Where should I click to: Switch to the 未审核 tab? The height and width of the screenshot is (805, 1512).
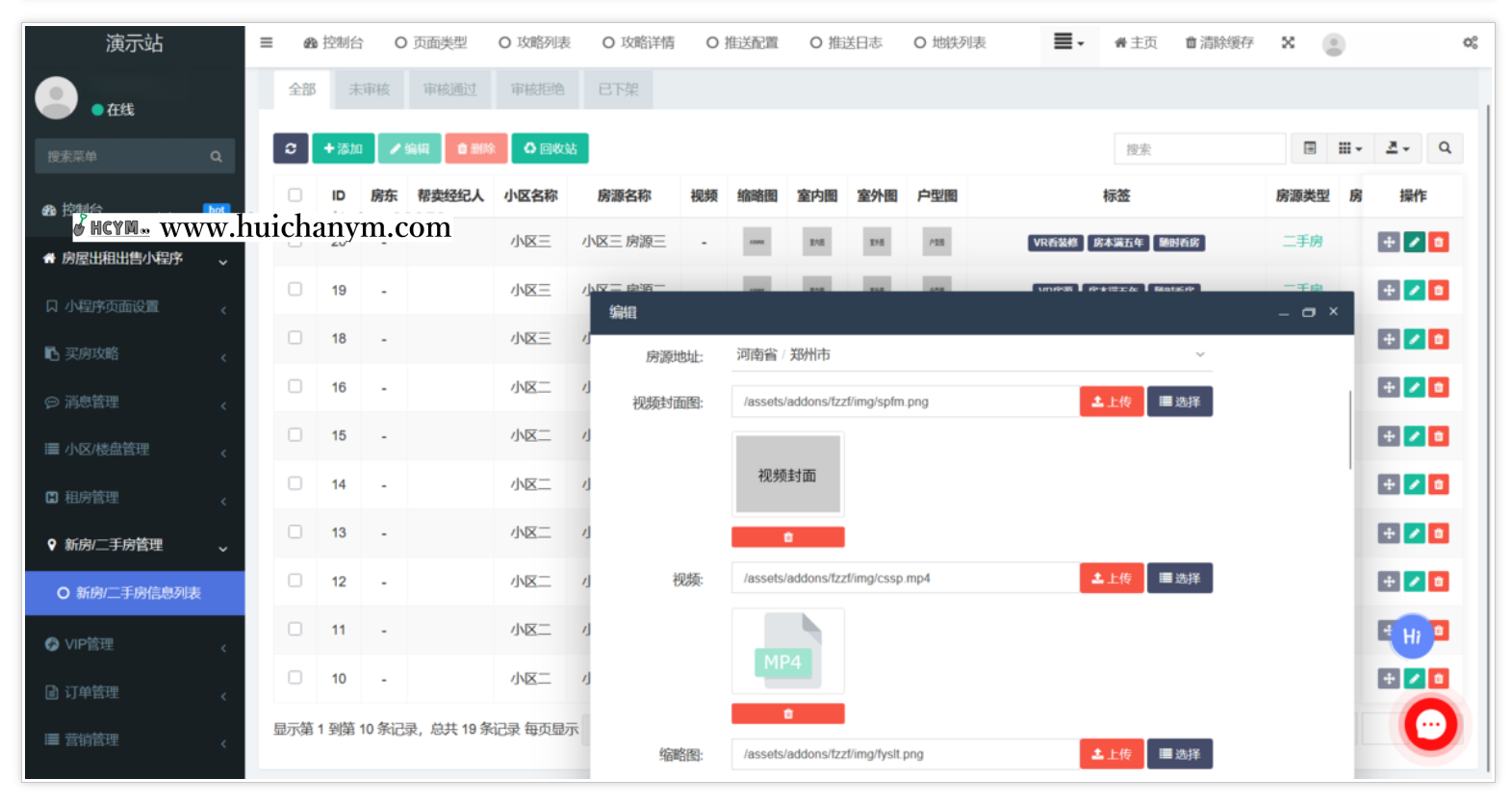[x=369, y=90]
